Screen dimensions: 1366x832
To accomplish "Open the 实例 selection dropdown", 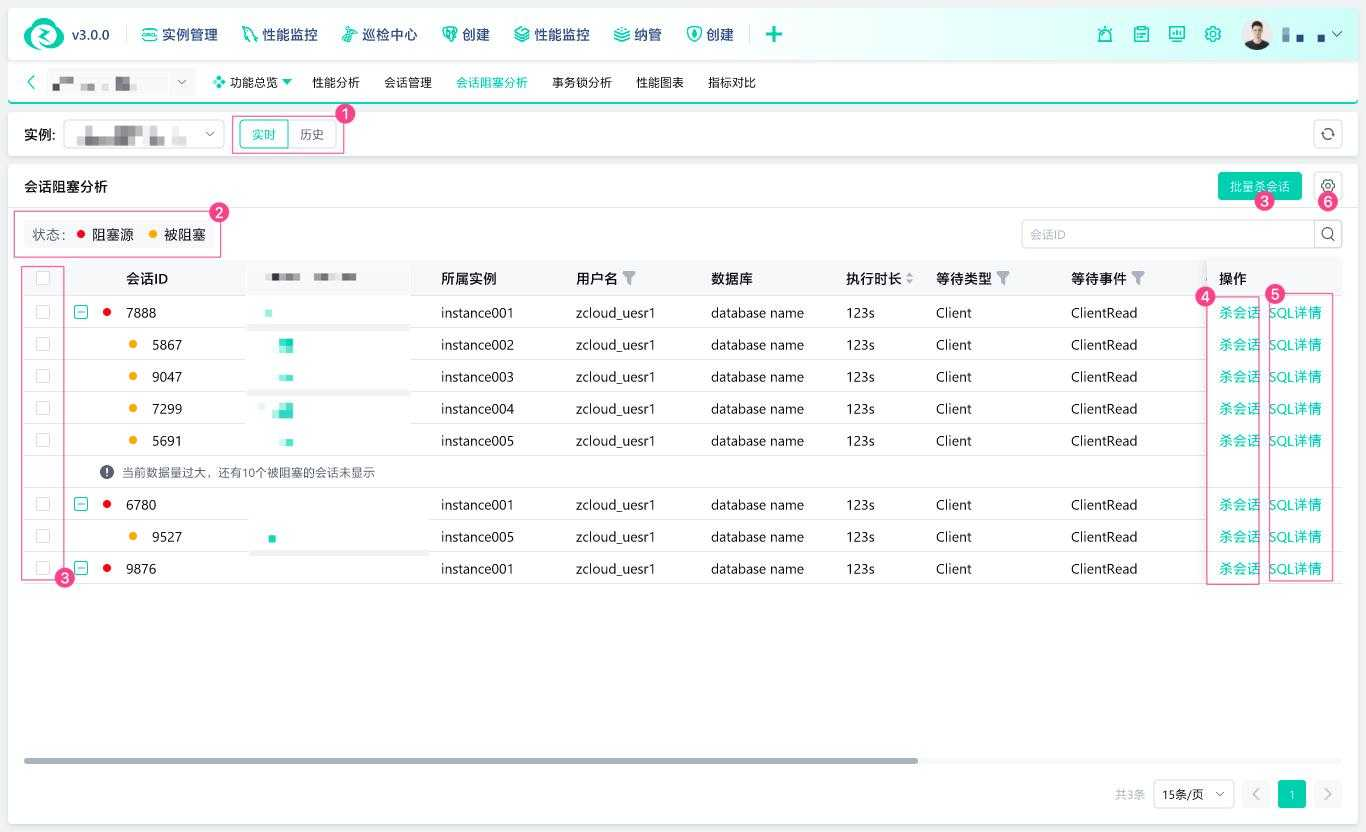I will coord(144,134).
